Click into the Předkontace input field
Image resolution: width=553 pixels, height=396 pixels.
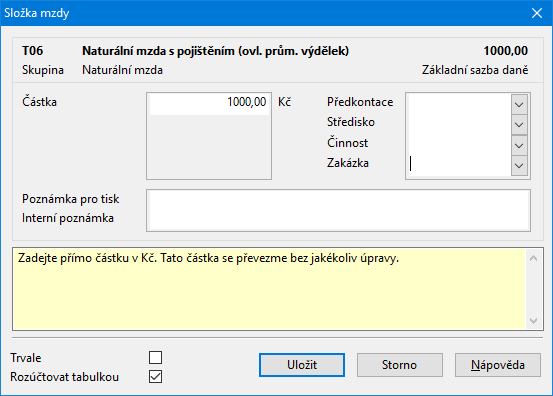pos(459,104)
